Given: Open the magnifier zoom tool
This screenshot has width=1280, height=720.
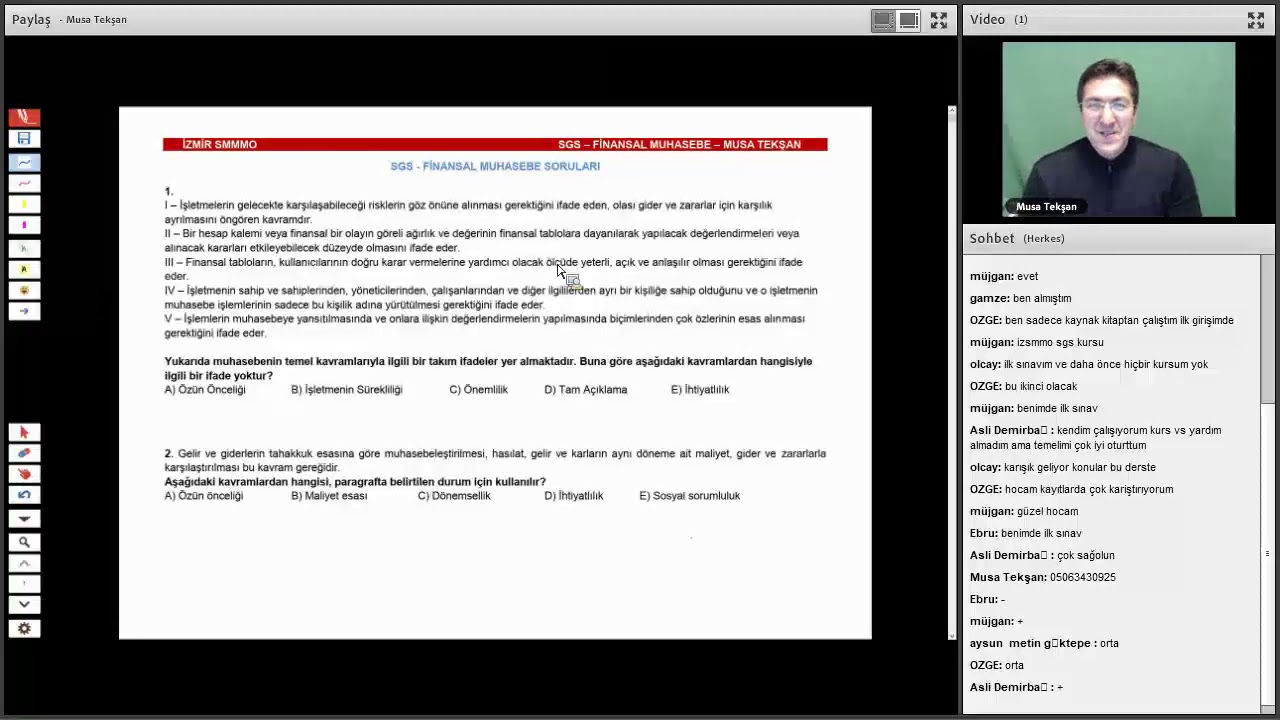Looking at the screenshot, I should 24,542.
